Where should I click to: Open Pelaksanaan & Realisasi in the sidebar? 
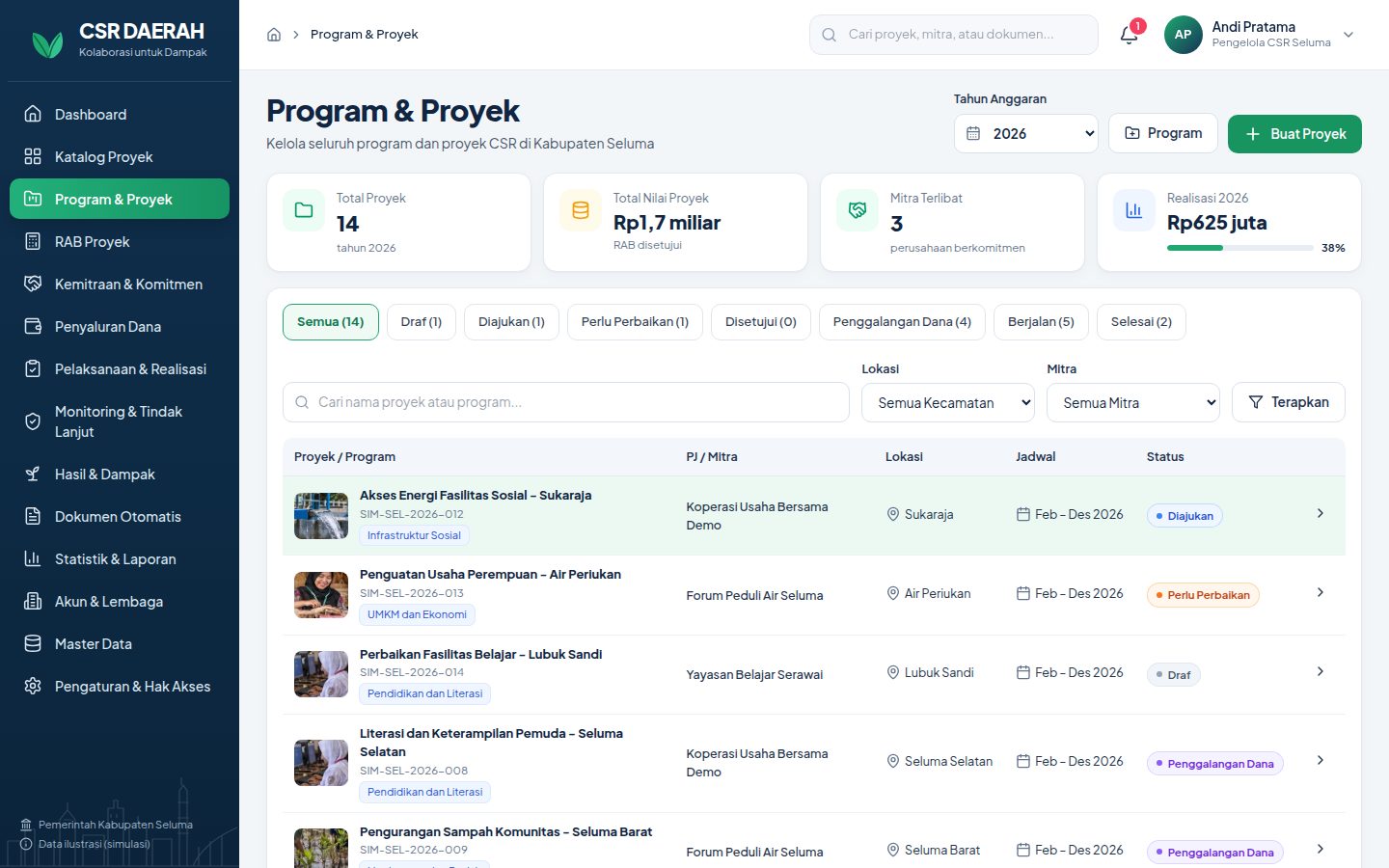click(120, 368)
